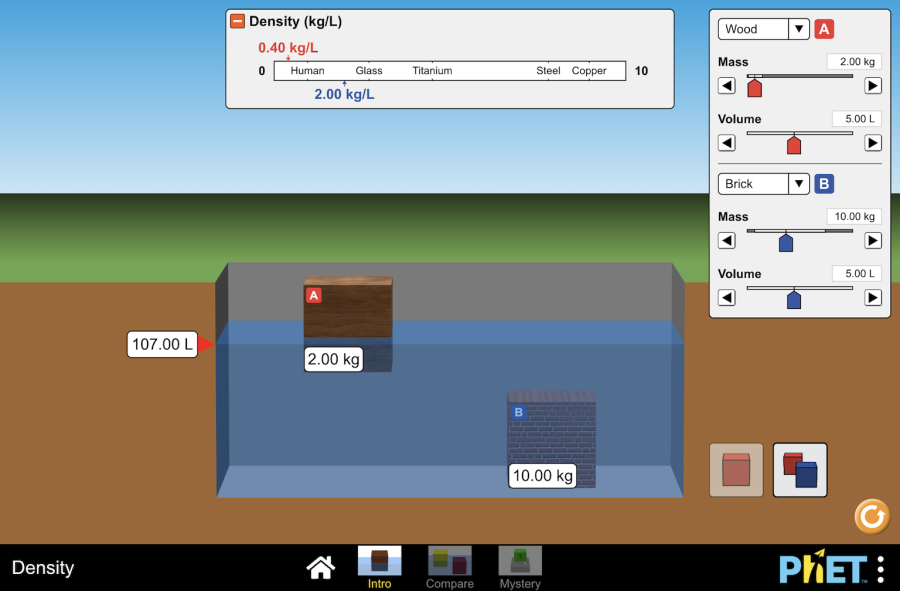Click the brick block B in water

pos(551,432)
